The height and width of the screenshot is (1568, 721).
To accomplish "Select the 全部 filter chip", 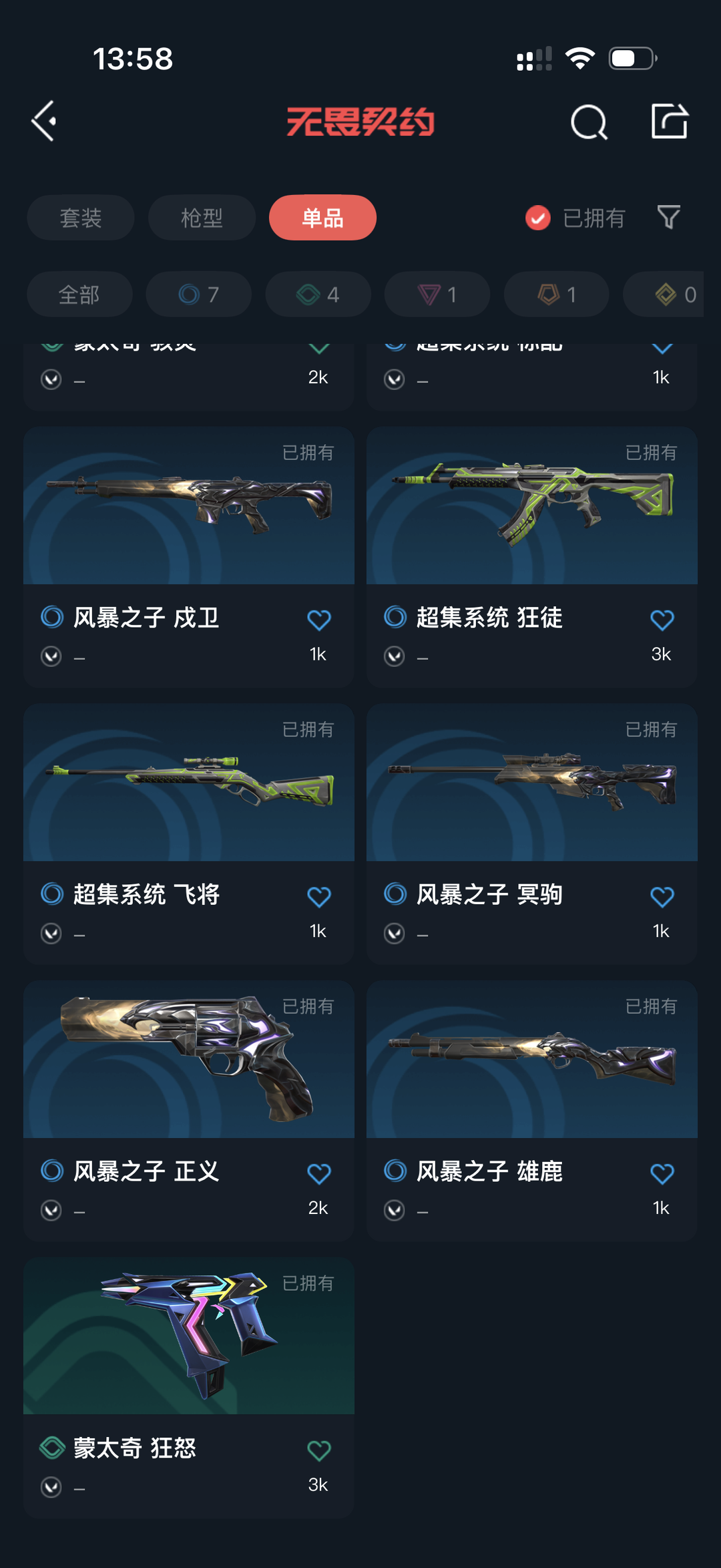I will pyautogui.click(x=79, y=294).
